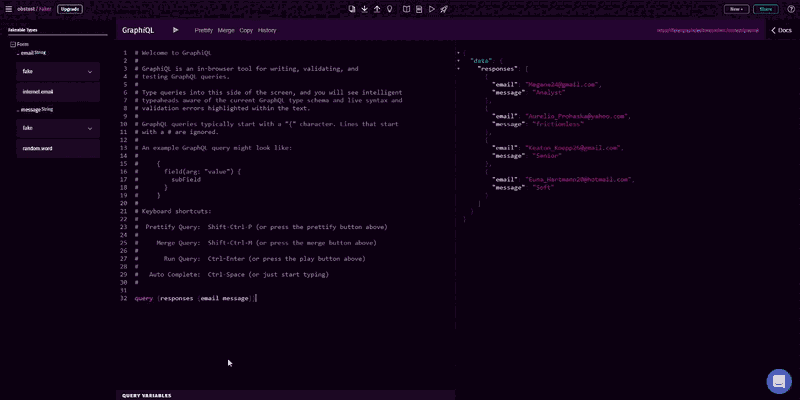This screenshot has height=400, width=800.
Task: Click the Share button
Action: coord(766,9)
